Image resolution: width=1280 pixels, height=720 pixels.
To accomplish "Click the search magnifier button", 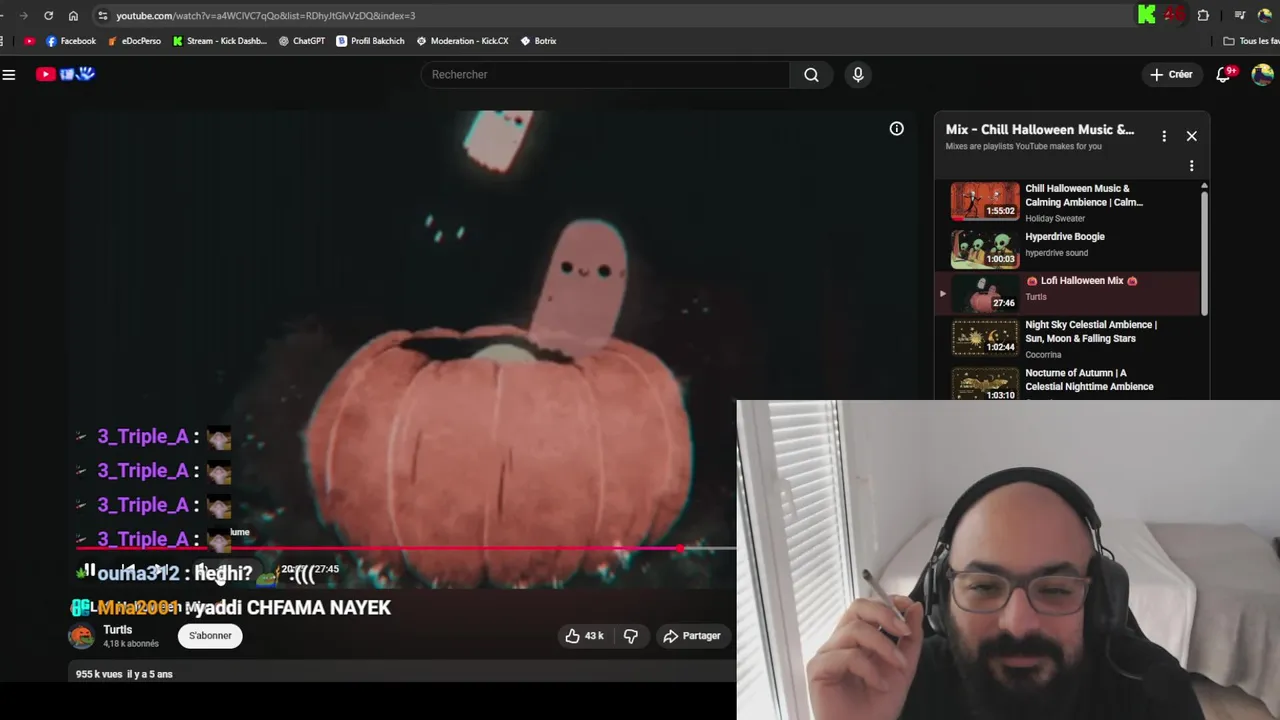I will 811,74.
